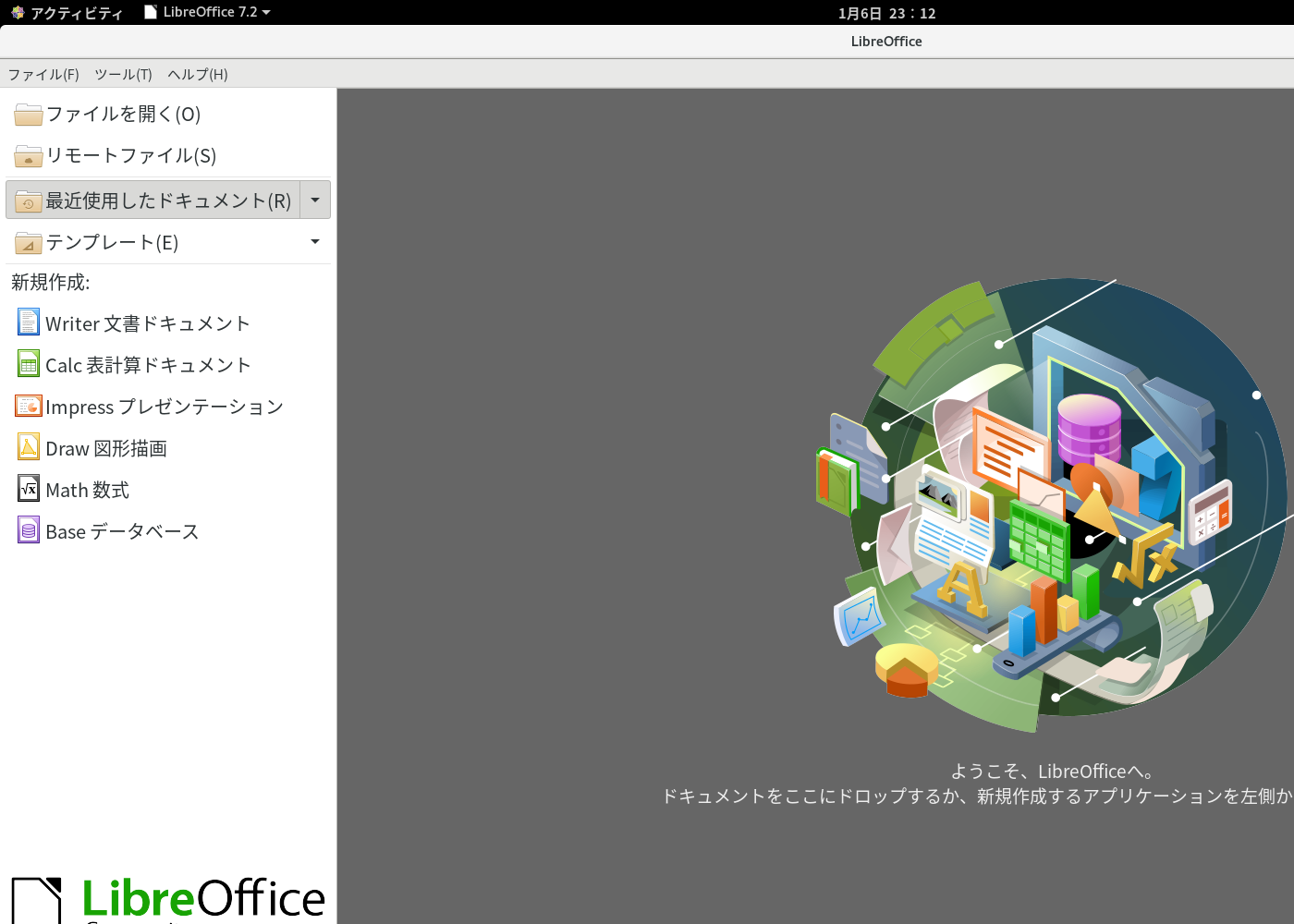Click the Writer document icon
Image resolution: width=1294 pixels, height=924 pixels.
(x=29, y=322)
